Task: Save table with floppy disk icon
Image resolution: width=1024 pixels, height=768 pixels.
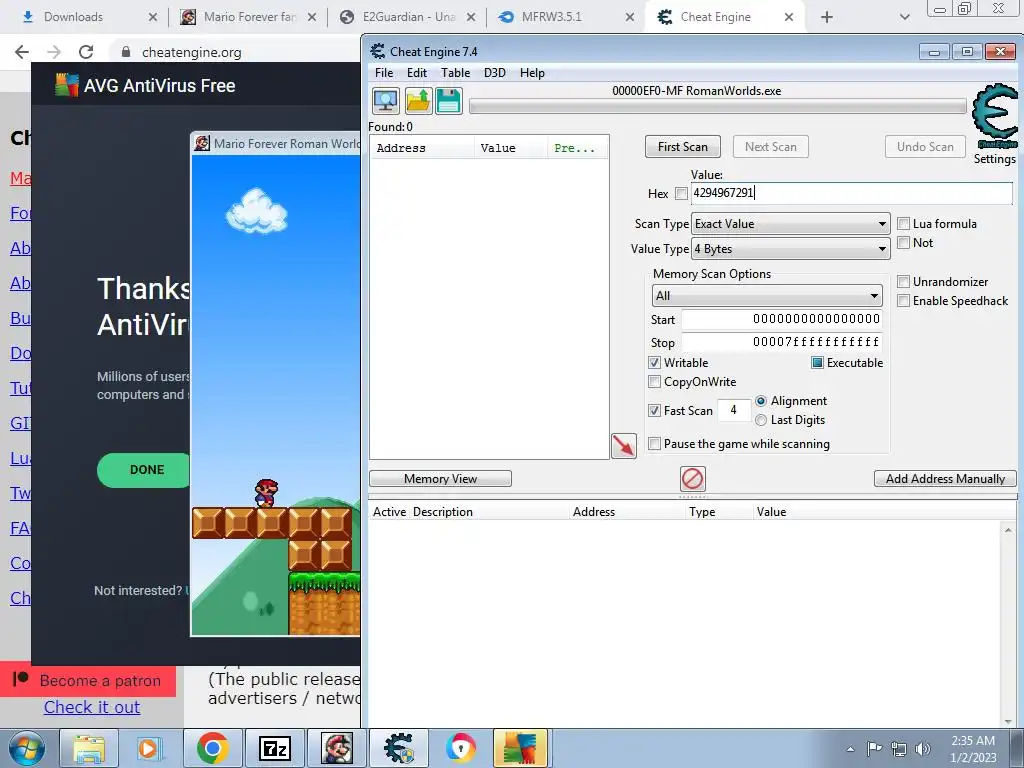Action: [x=449, y=101]
